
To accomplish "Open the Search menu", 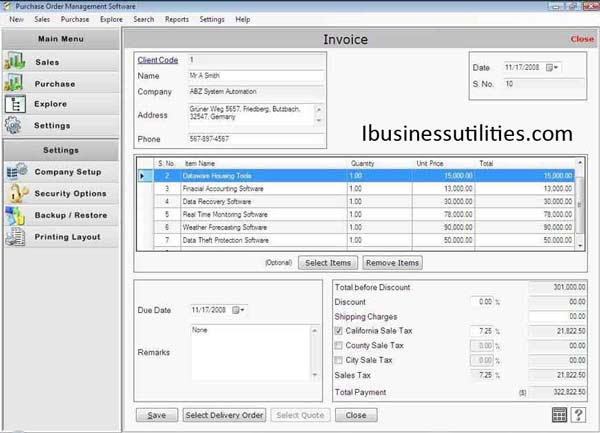I will pyautogui.click(x=143, y=19).
